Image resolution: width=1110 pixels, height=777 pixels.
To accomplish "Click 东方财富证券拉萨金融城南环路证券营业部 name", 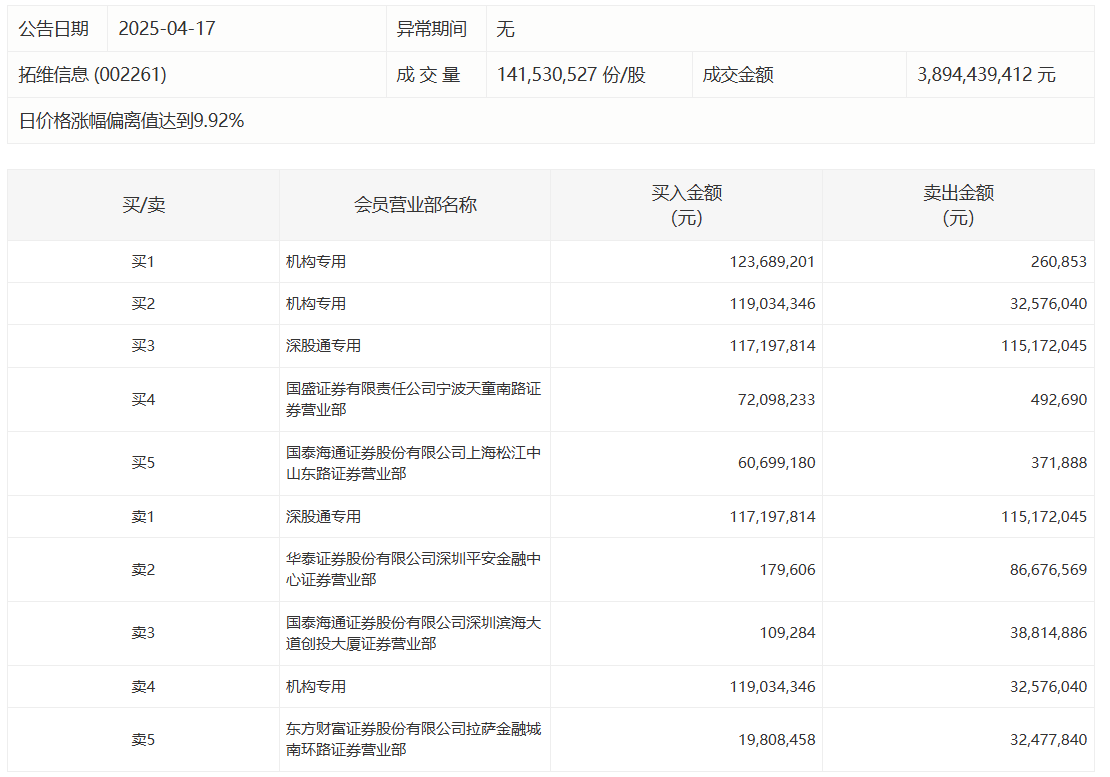I will (413, 739).
